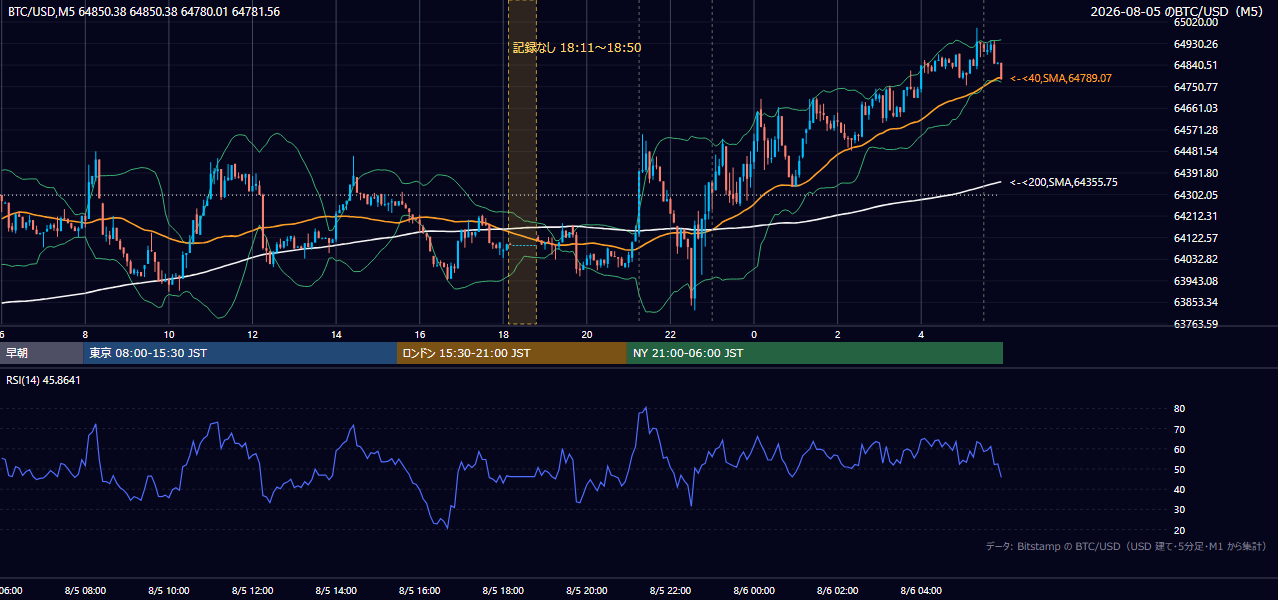The height and width of the screenshot is (600, 1278).
Task: Select the ロンドン 15:30-21:00 JST session bar
Action: coord(512,353)
